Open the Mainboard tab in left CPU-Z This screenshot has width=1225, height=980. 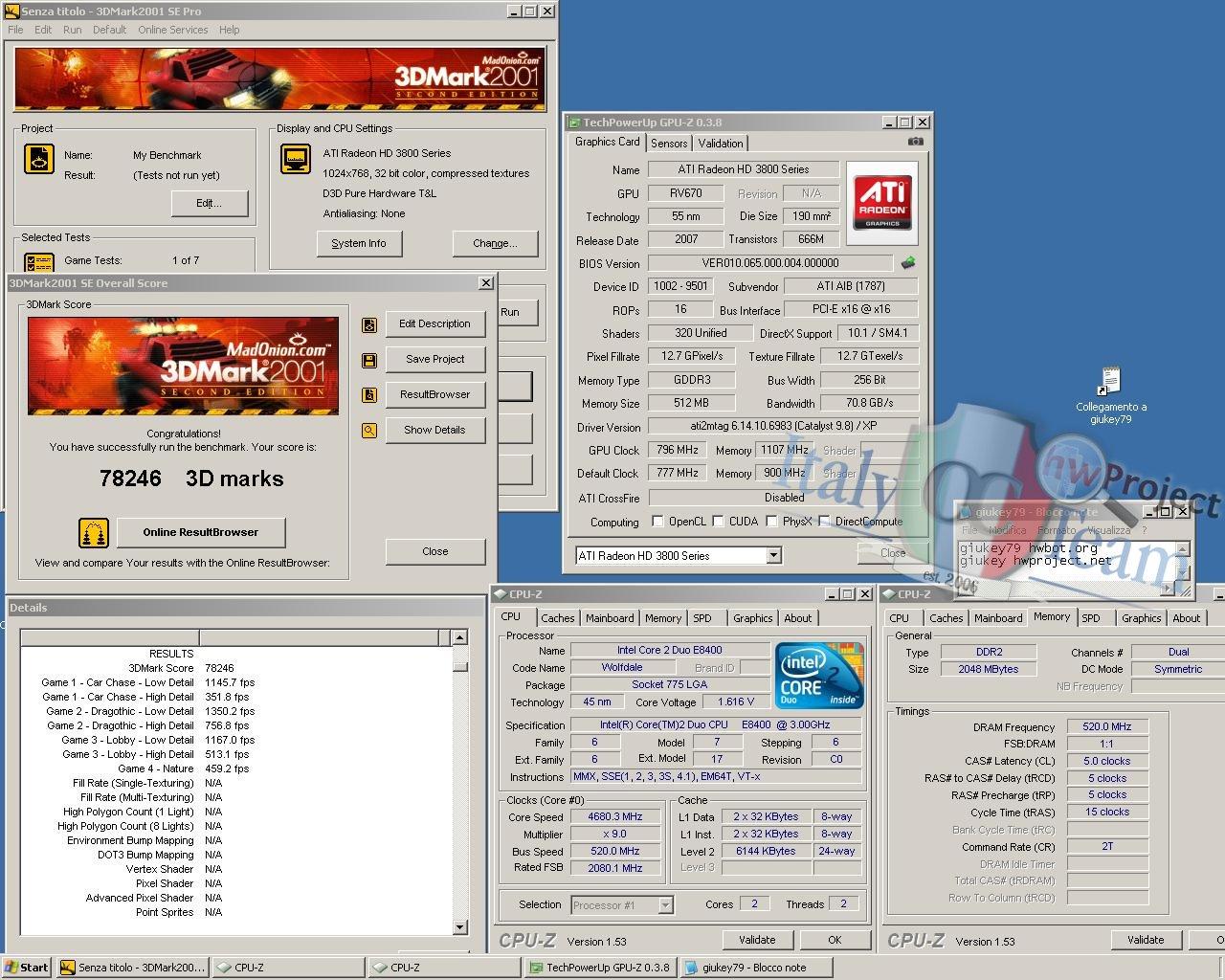tap(610, 618)
